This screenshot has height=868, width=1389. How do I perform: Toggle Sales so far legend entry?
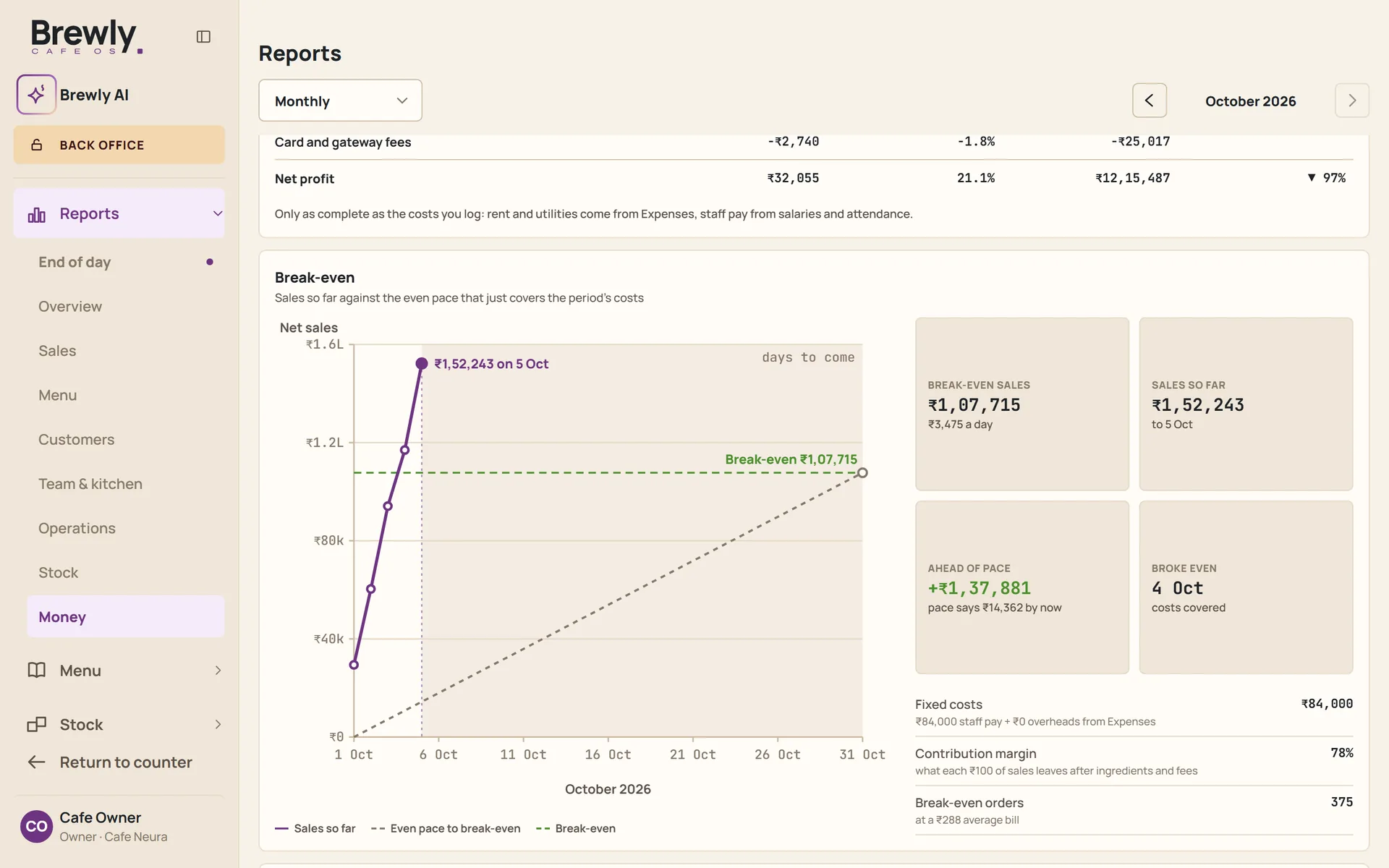[315, 828]
